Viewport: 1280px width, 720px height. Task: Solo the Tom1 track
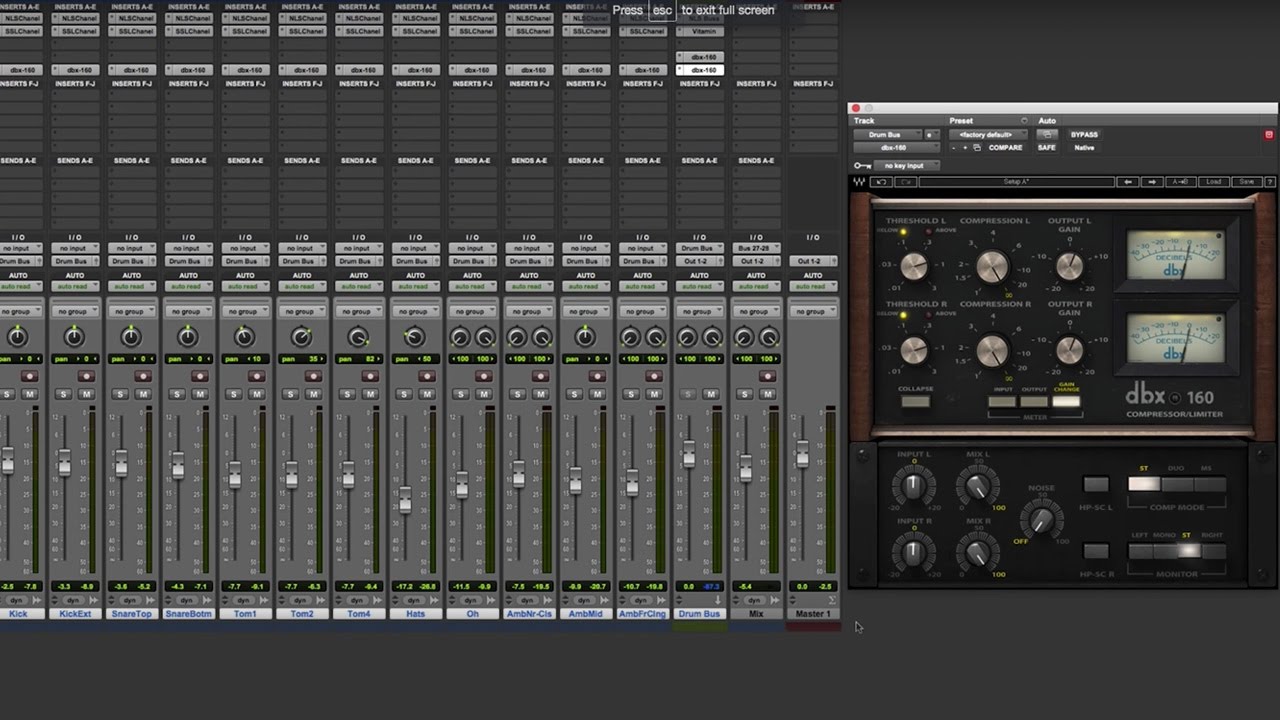(233, 394)
